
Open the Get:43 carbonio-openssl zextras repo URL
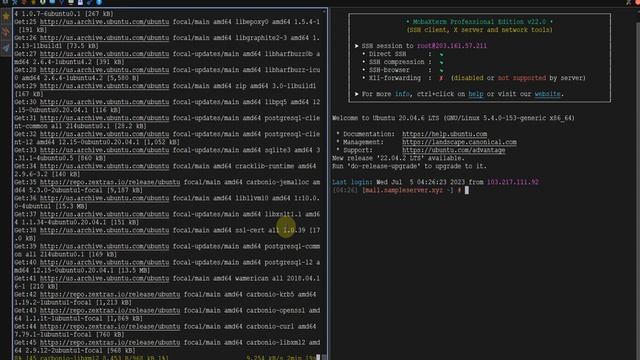coord(110,311)
